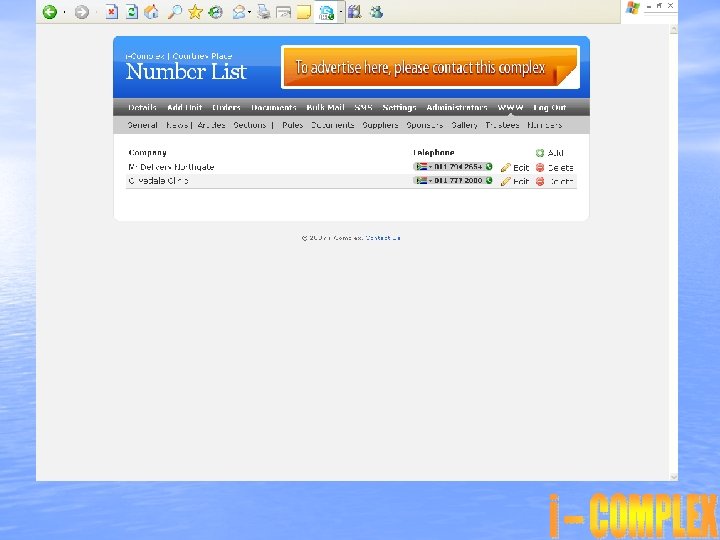
Task: Select the Olivedale Clinic company name
Action: click(158, 181)
